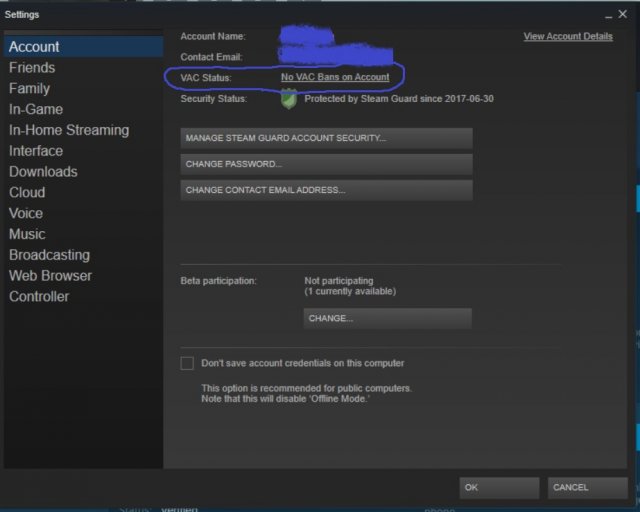Enable Don't save account credentials checkbox
The width and height of the screenshot is (640, 512).
click(x=187, y=363)
